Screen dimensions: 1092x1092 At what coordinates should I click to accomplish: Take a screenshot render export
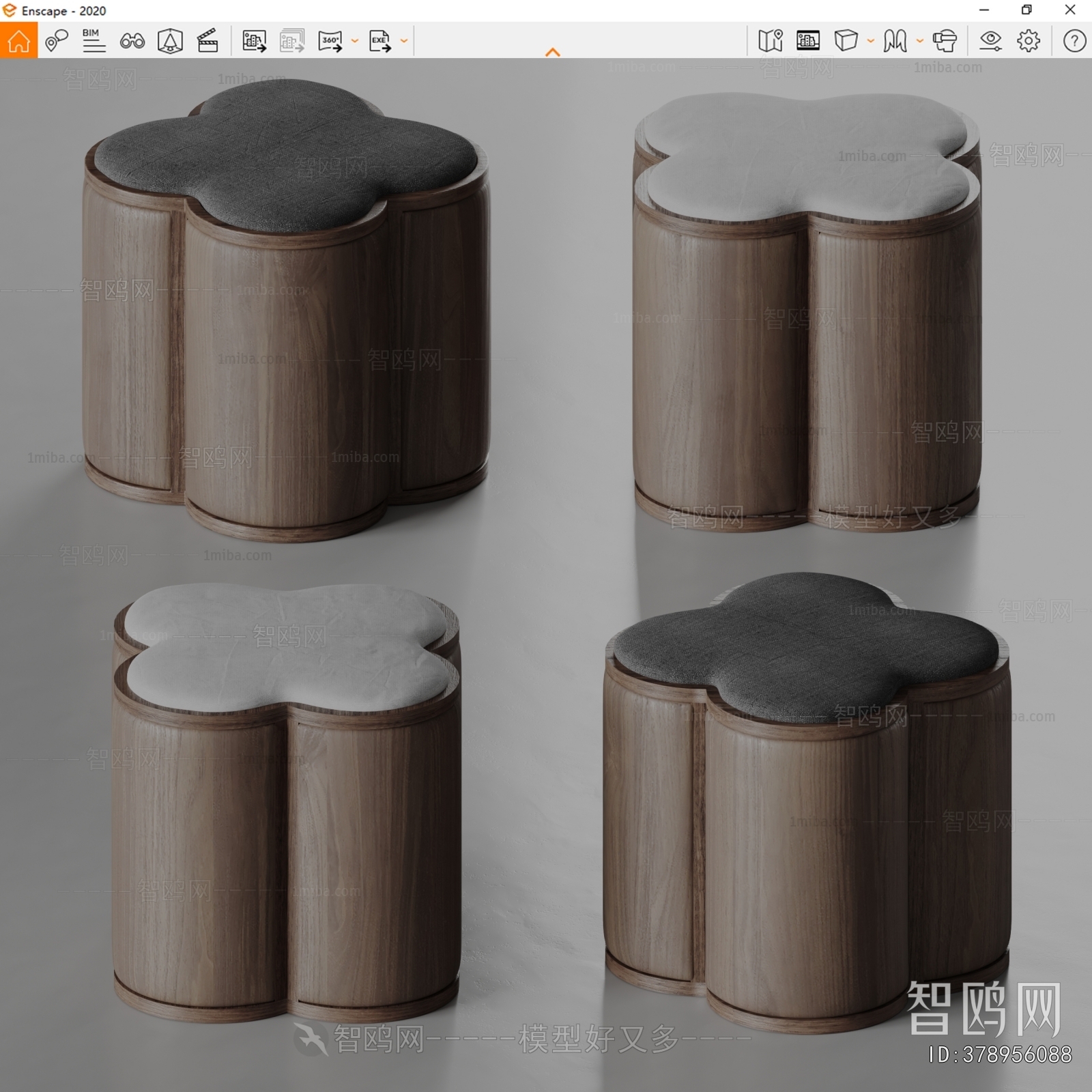(x=255, y=41)
